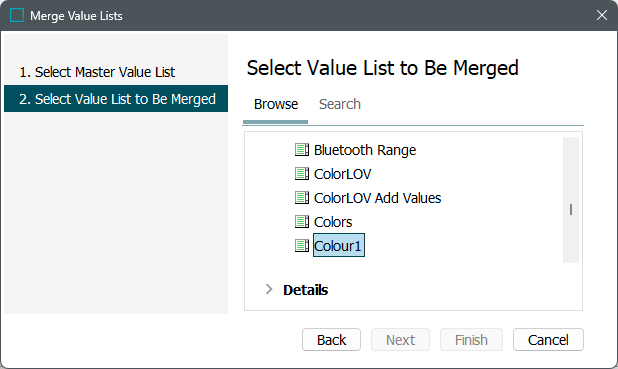The width and height of the screenshot is (618, 369).
Task: Click the ColorLOV value list icon
Action: (x=302, y=174)
